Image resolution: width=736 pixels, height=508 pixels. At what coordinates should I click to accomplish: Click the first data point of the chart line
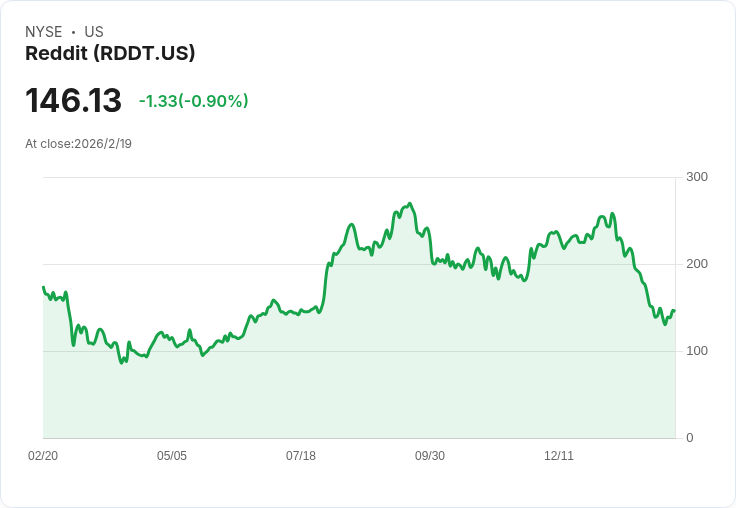coord(44,287)
